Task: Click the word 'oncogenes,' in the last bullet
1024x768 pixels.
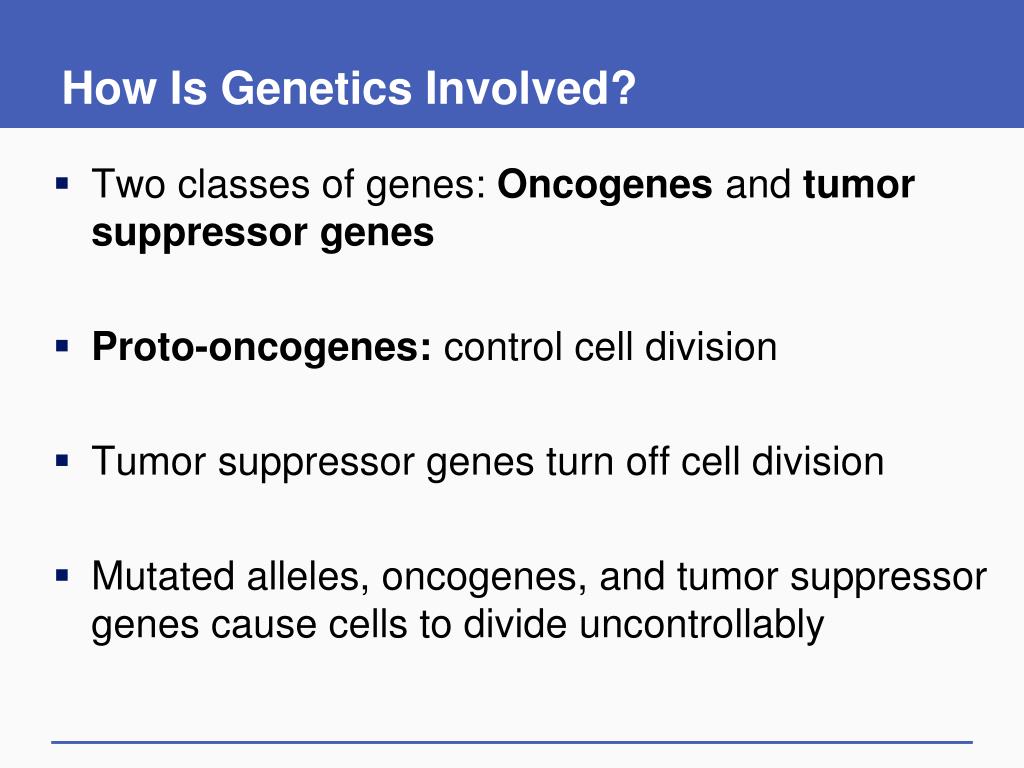Action: [x=485, y=579]
